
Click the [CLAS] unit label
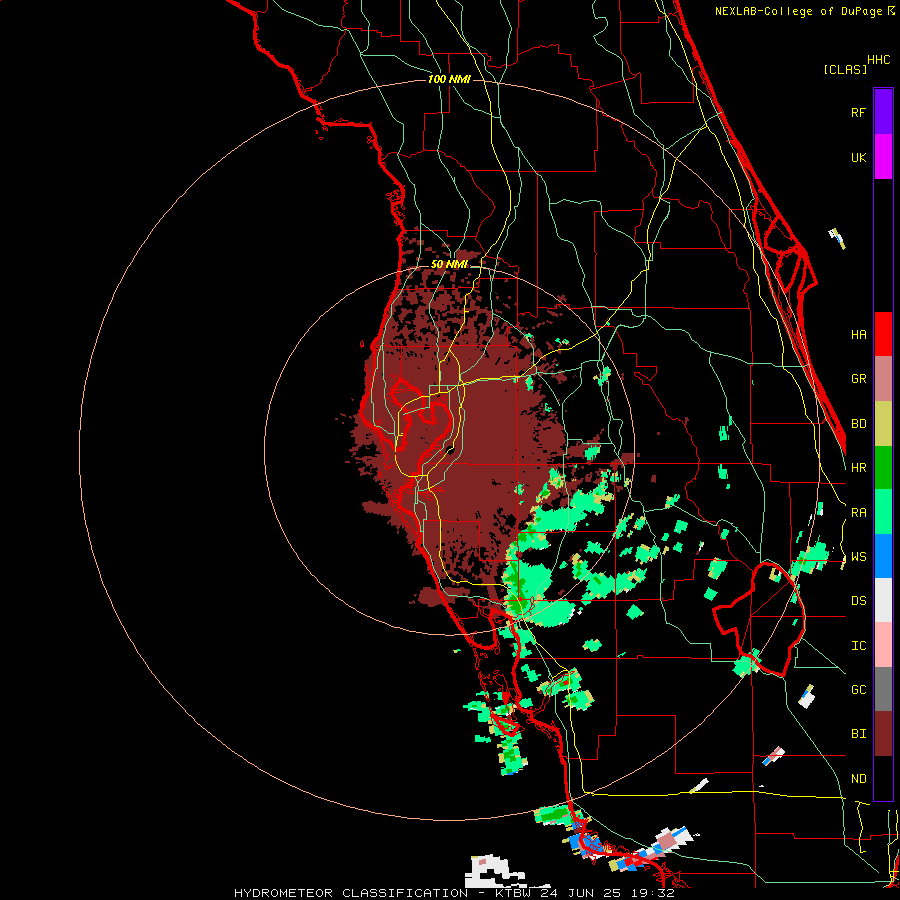845,70
